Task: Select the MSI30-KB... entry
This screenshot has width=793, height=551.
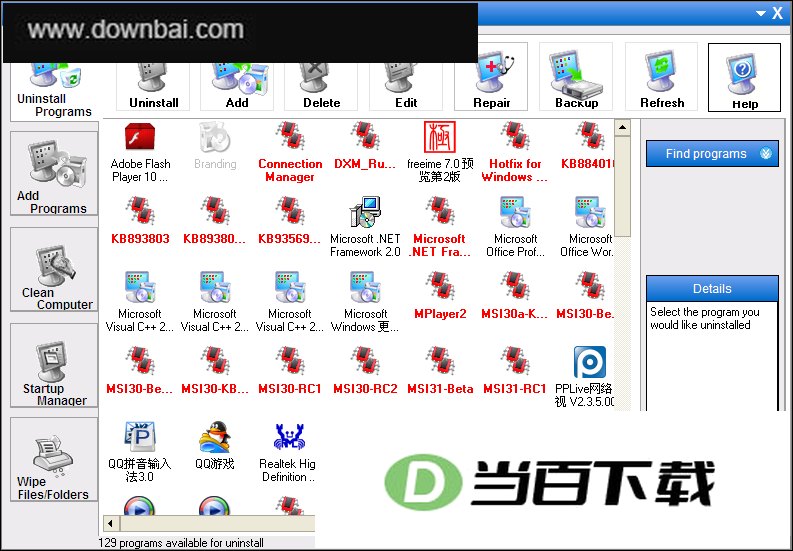Action: [x=215, y=370]
